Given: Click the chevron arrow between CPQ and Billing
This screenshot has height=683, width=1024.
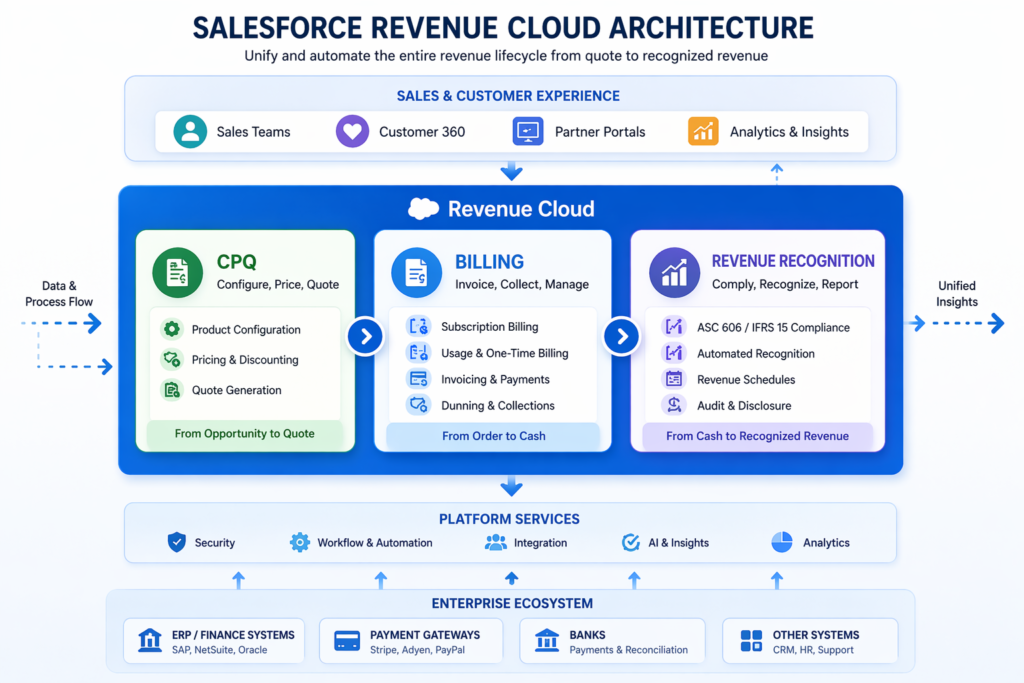Looking at the screenshot, I should [x=365, y=337].
